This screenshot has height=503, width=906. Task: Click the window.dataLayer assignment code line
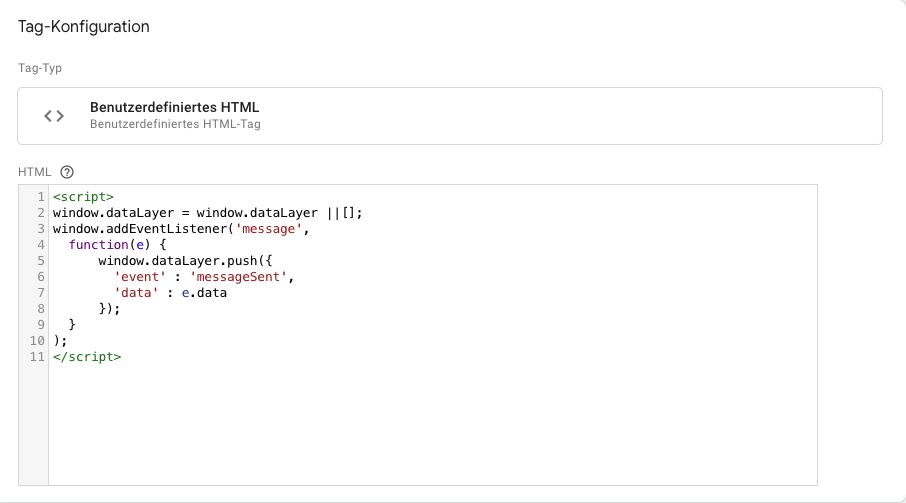pyautogui.click(x=207, y=213)
